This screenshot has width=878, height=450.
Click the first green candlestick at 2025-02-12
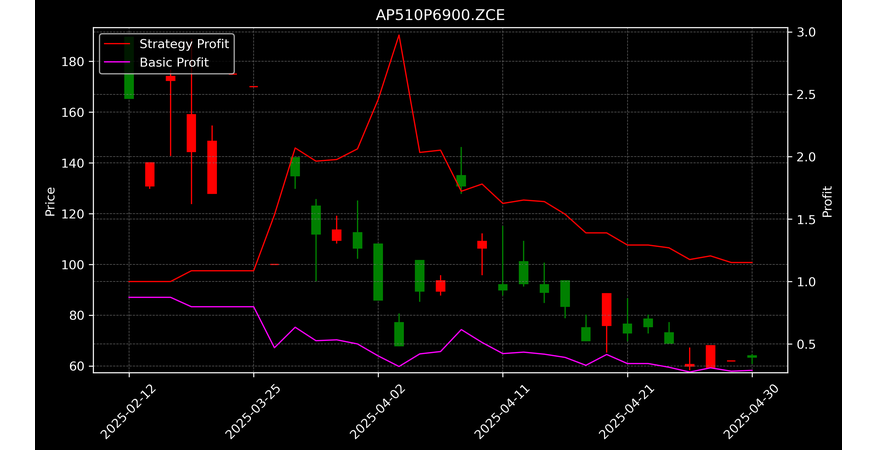click(129, 68)
